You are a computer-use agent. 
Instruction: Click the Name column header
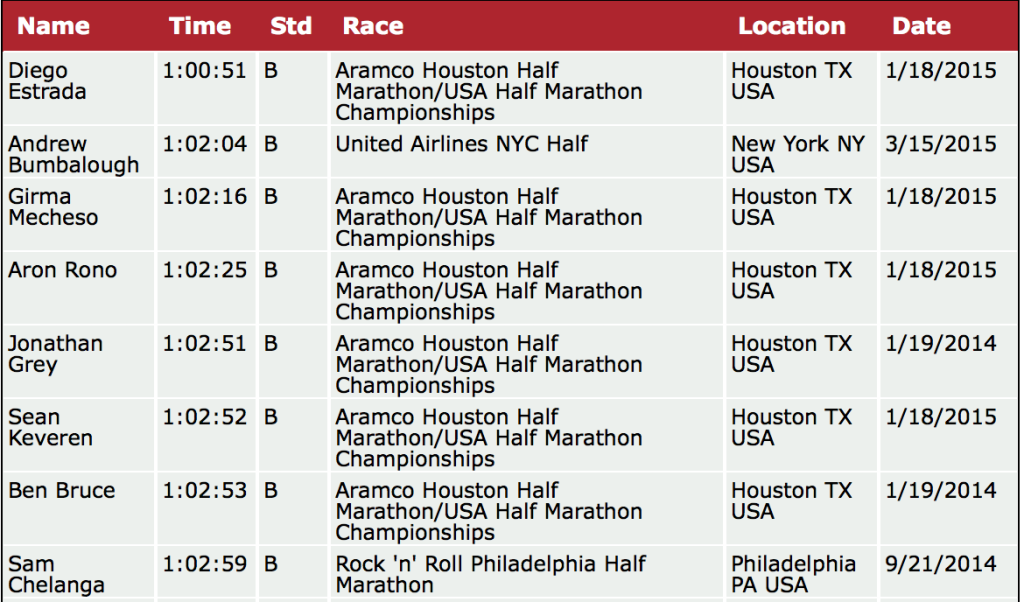click(53, 26)
